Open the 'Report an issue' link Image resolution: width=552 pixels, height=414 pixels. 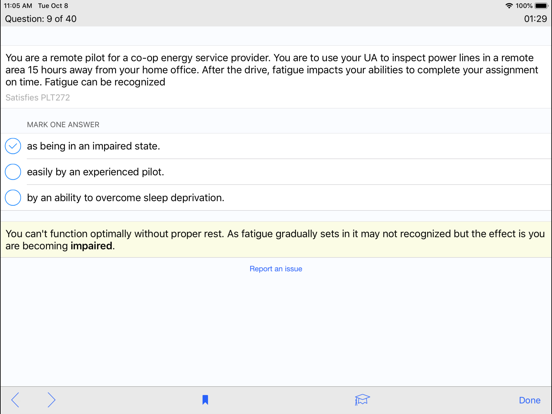coord(276,269)
